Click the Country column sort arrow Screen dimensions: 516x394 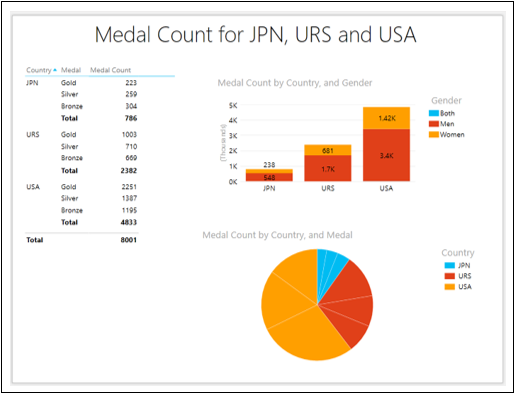pyautogui.click(x=55, y=70)
